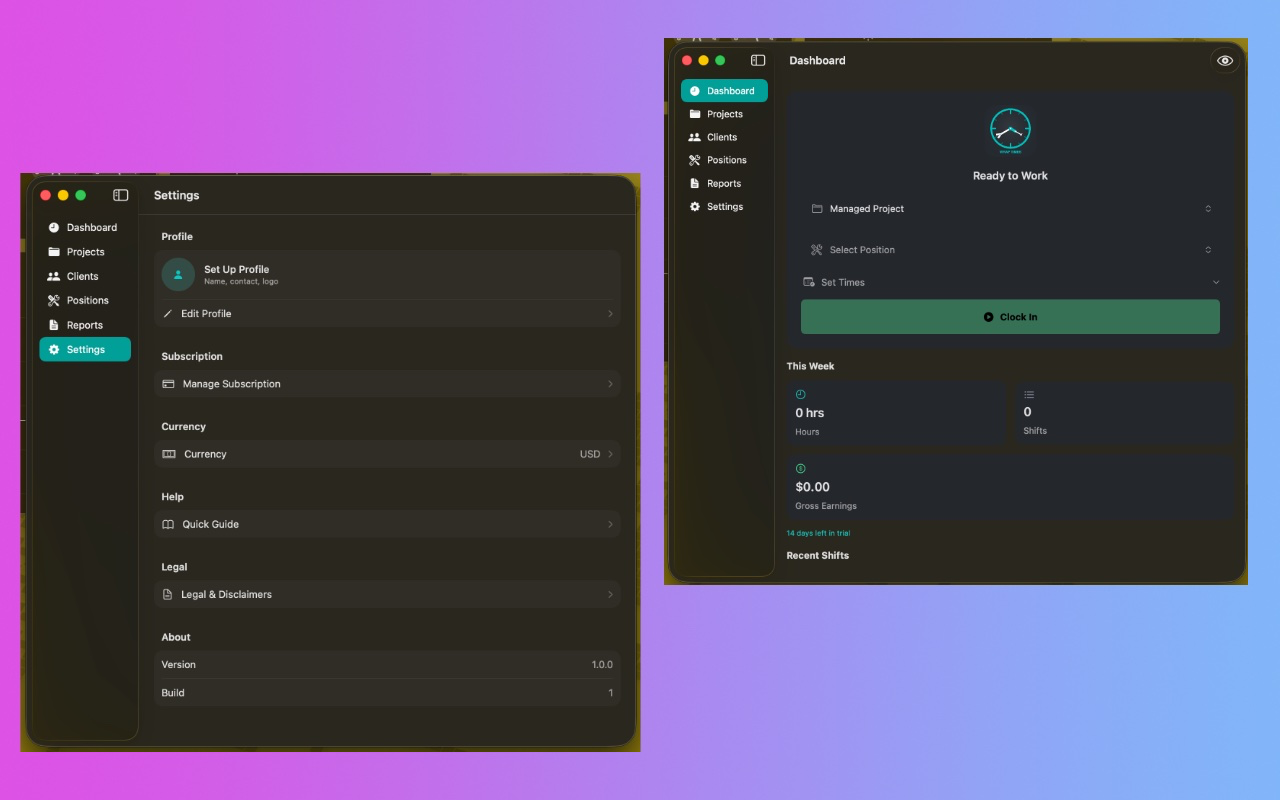Click Manage Subscription label
This screenshot has width=1280, height=800.
coord(232,384)
